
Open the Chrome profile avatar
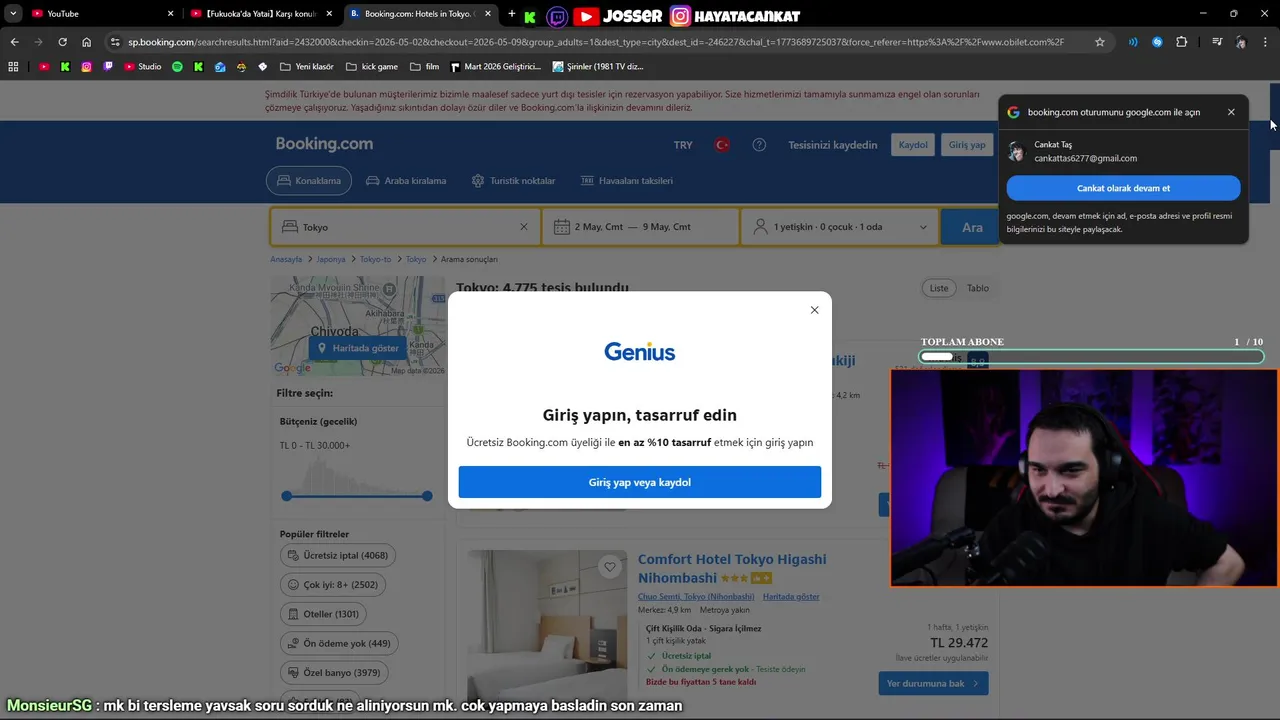tap(1241, 42)
